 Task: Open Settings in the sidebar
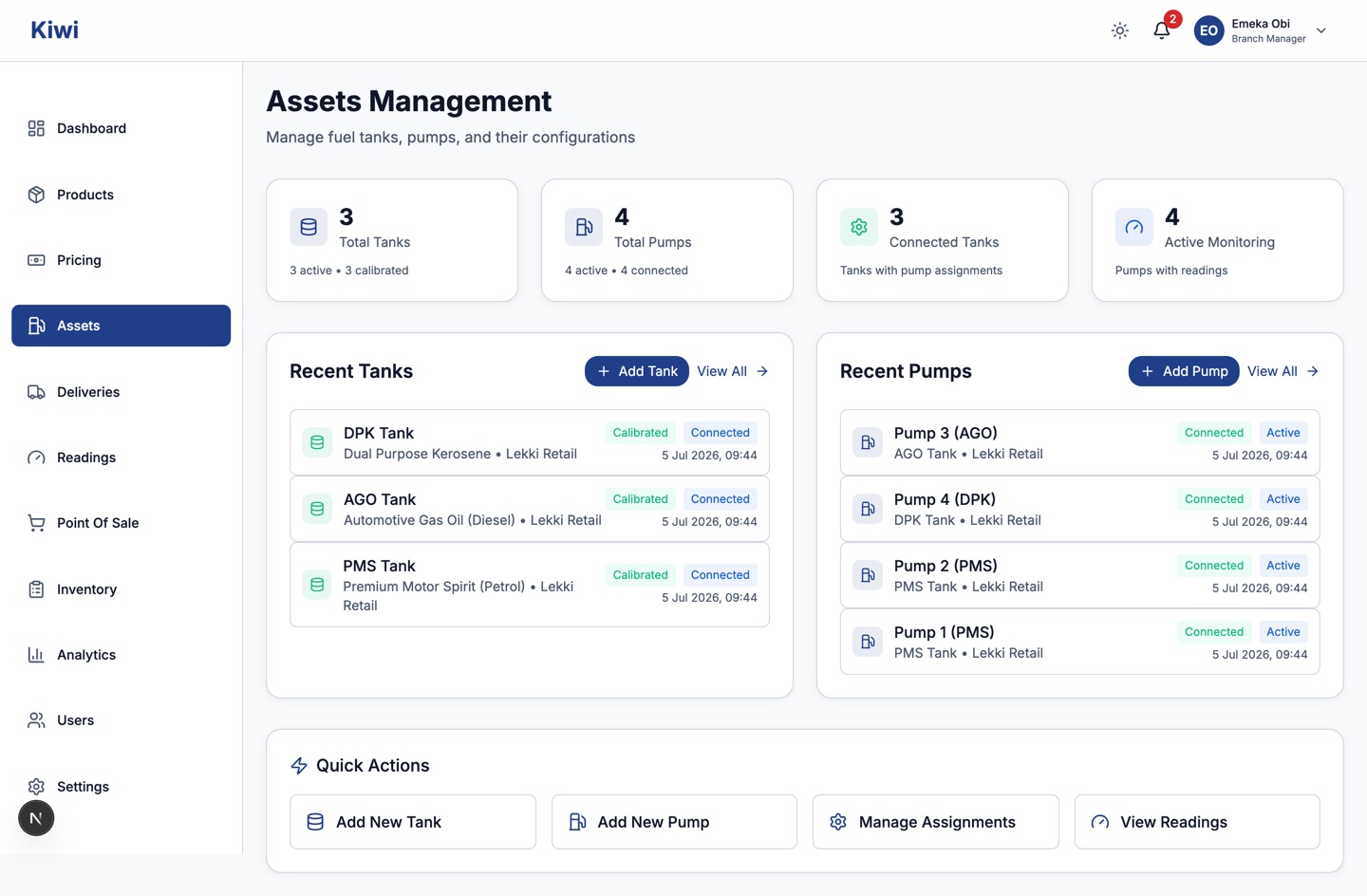click(x=121, y=787)
